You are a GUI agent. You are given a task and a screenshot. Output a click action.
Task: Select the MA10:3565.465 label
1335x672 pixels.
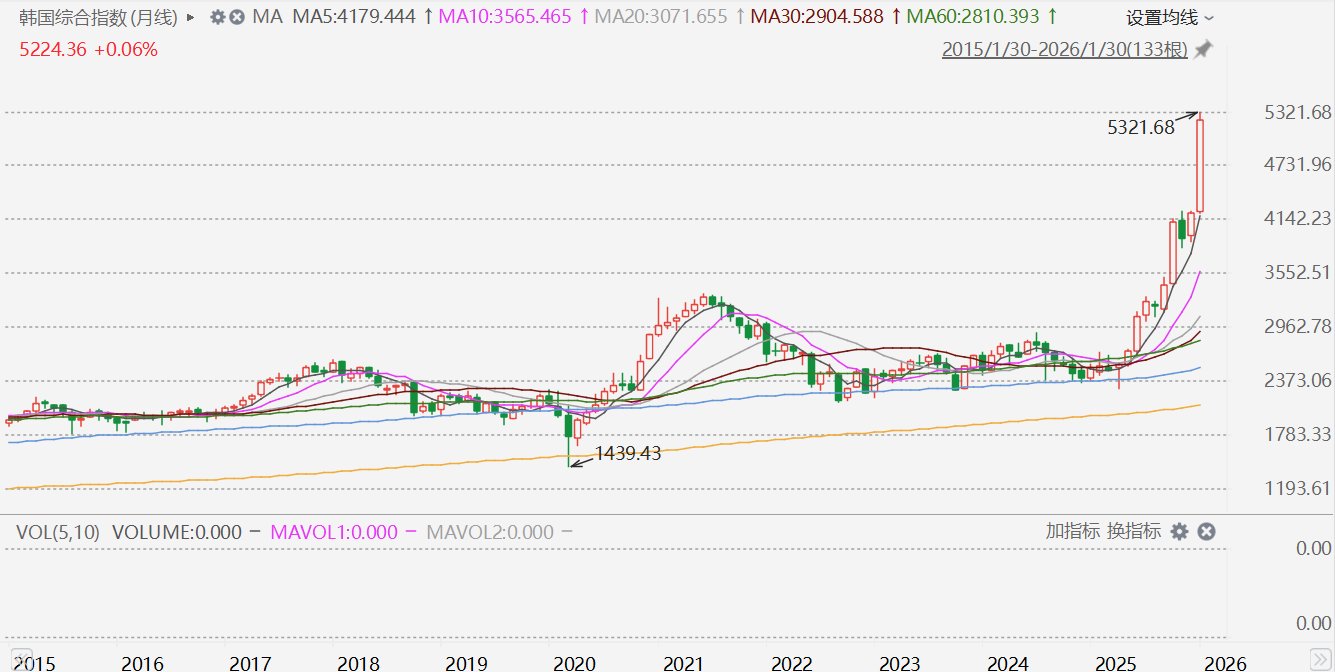pos(505,17)
